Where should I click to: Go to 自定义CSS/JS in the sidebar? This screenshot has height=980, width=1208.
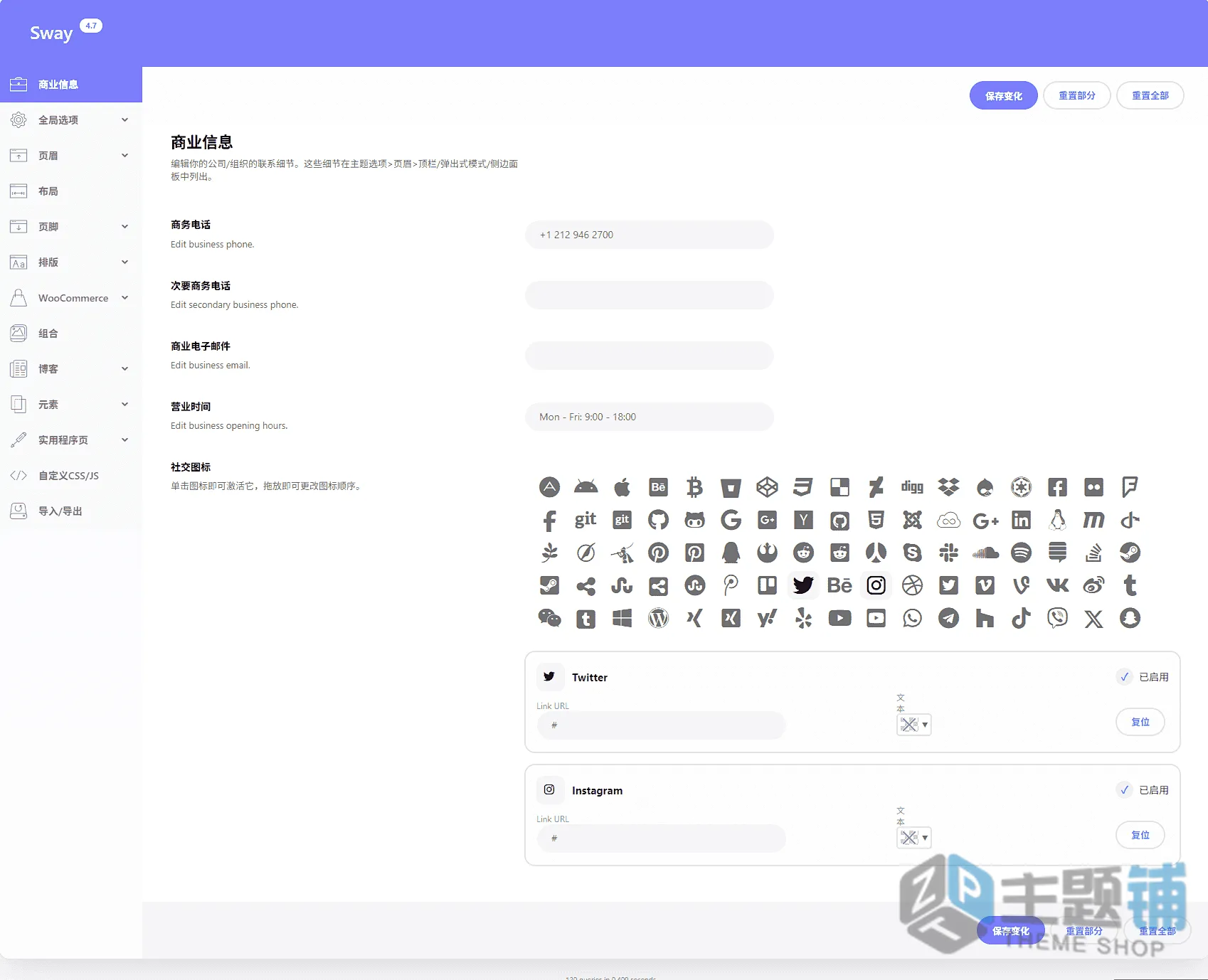click(71, 476)
